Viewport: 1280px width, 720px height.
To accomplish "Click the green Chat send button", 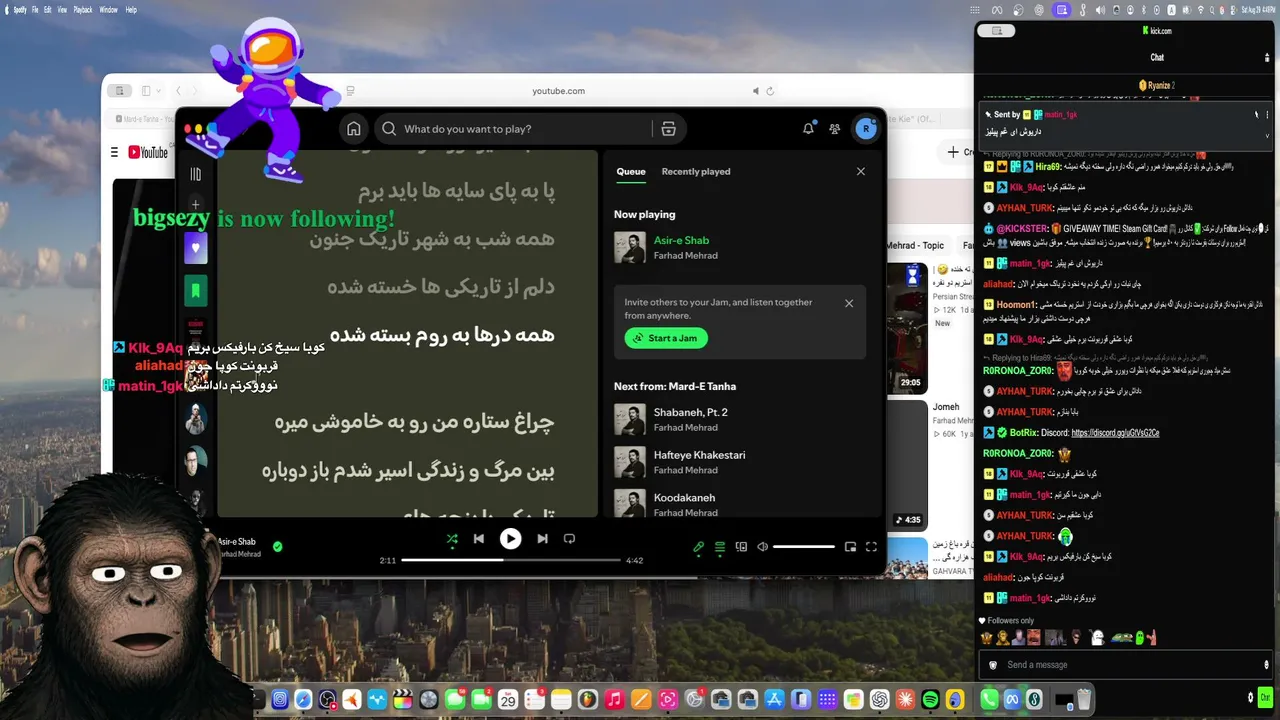I will point(1265,696).
